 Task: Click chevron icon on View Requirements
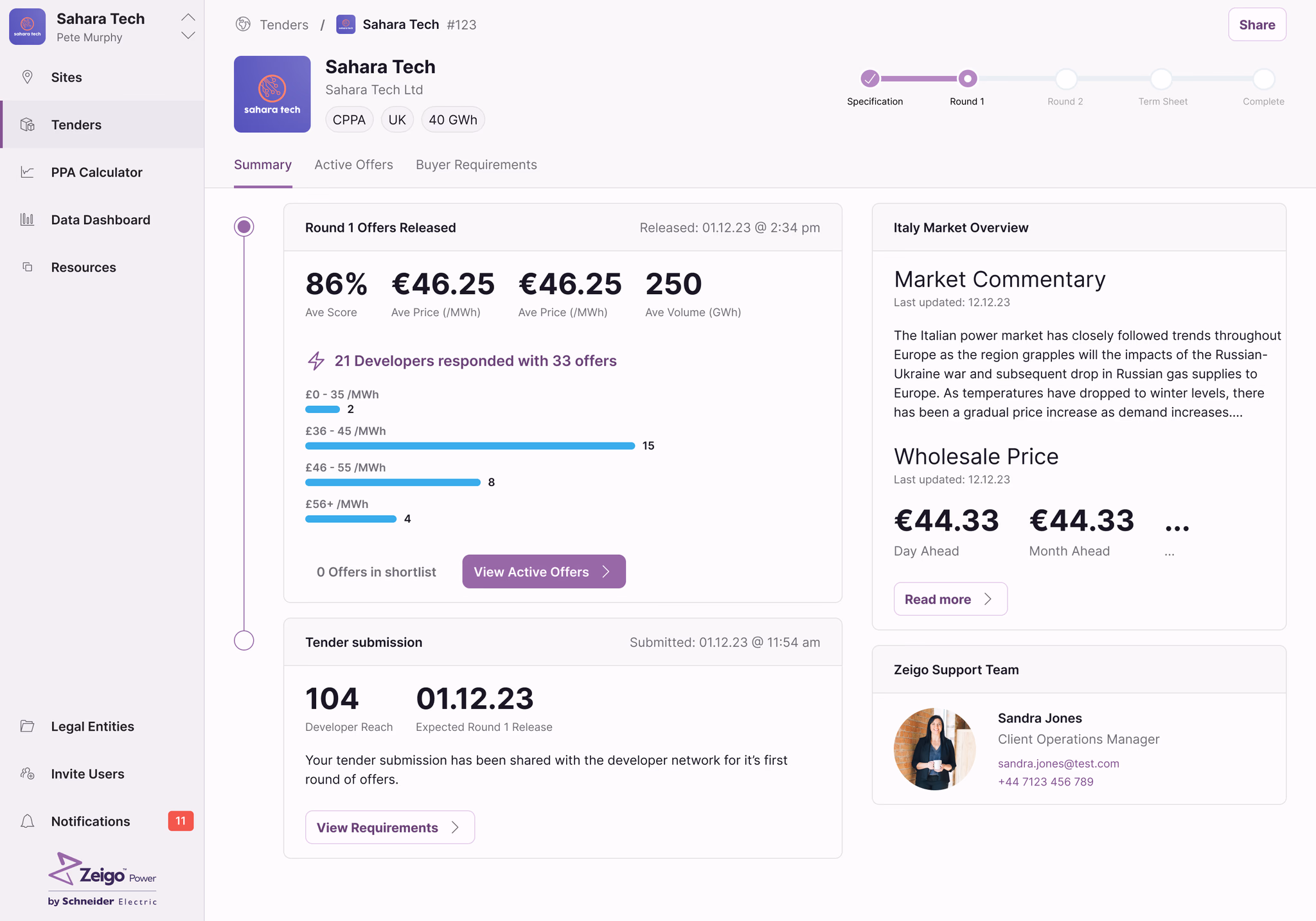coord(455,827)
